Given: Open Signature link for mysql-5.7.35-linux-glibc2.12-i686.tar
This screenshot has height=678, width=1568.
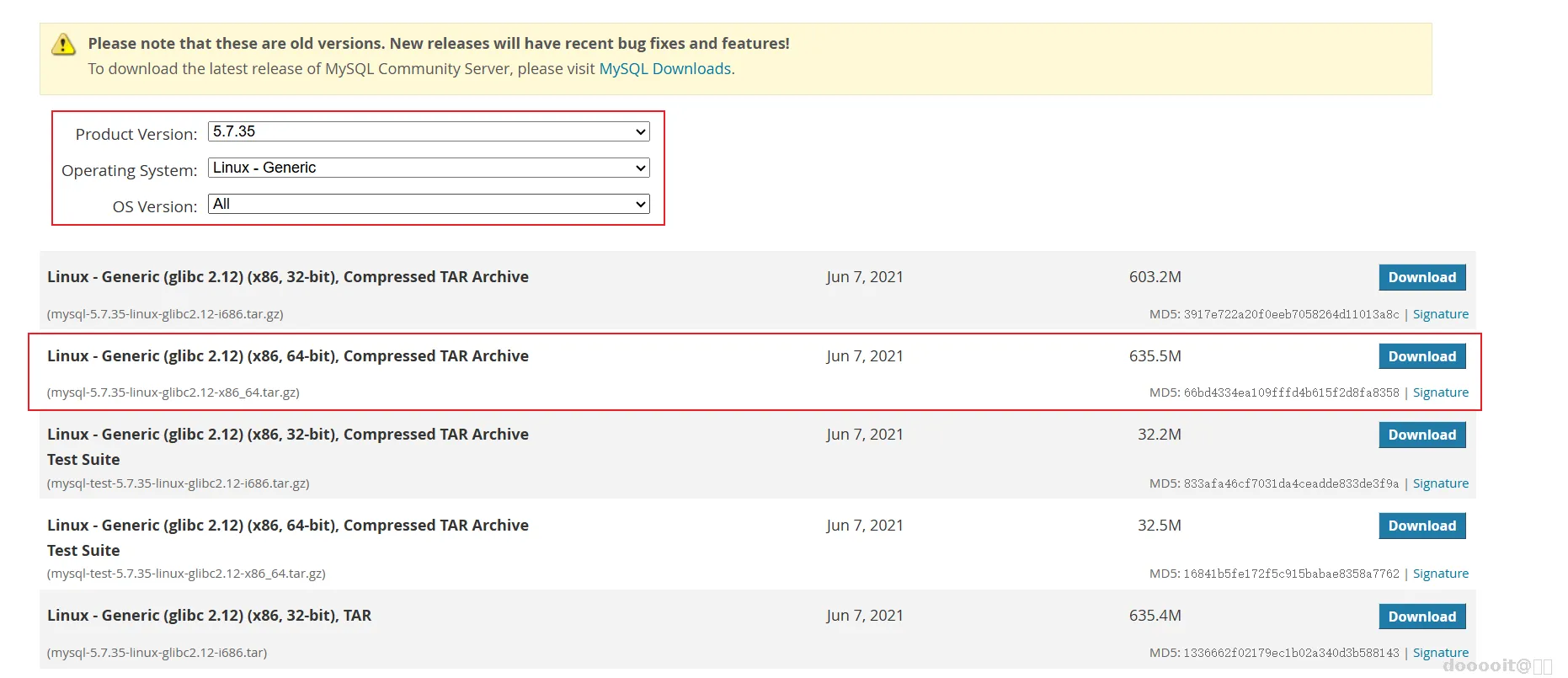Looking at the screenshot, I should pos(1440,653).
